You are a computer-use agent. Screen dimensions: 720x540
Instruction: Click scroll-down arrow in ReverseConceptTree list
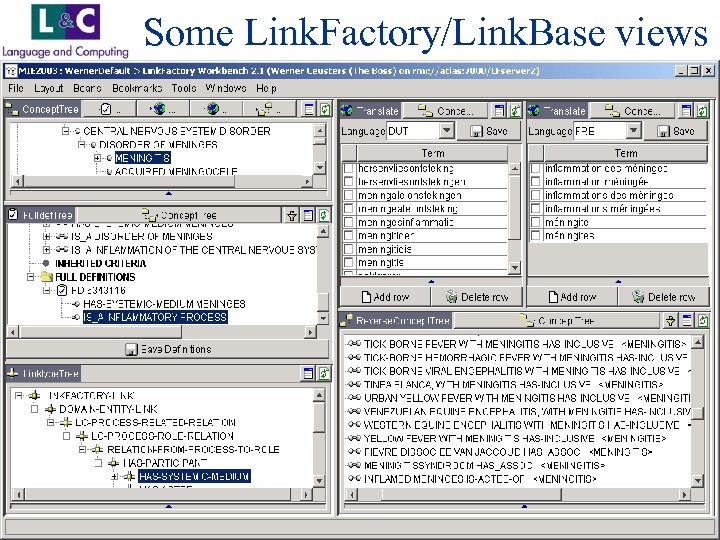(x=698, y=481)
